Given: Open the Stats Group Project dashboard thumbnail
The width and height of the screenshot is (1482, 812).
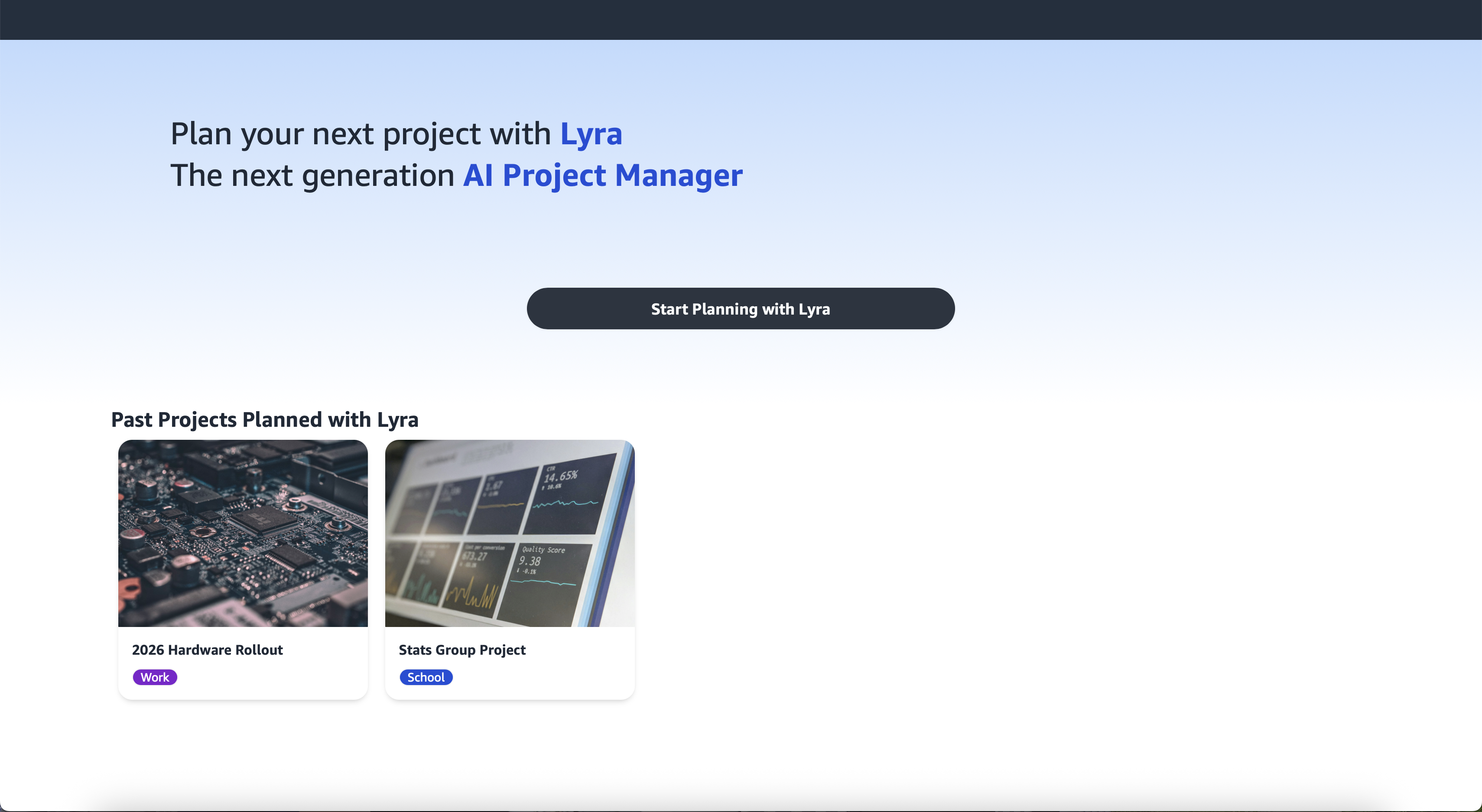Looking at the screenshot, I should (x=509, y=533).
